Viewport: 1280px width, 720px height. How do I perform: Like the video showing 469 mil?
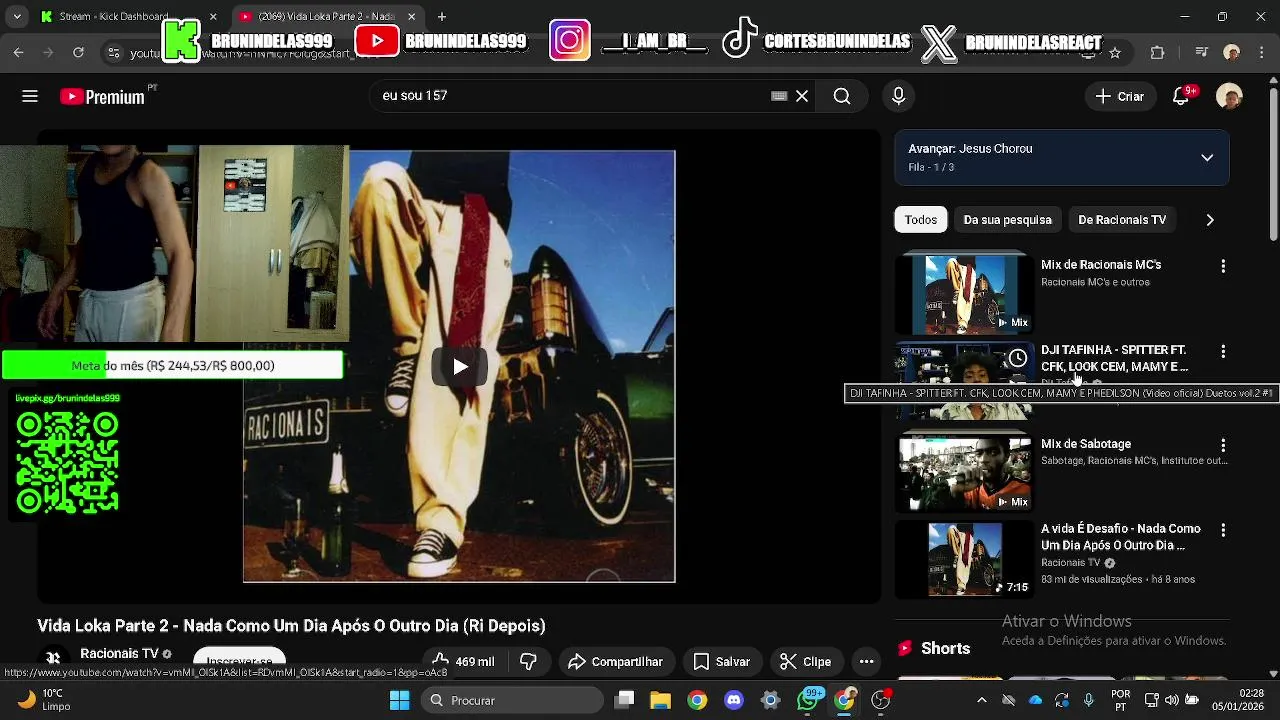pos(463,661)
